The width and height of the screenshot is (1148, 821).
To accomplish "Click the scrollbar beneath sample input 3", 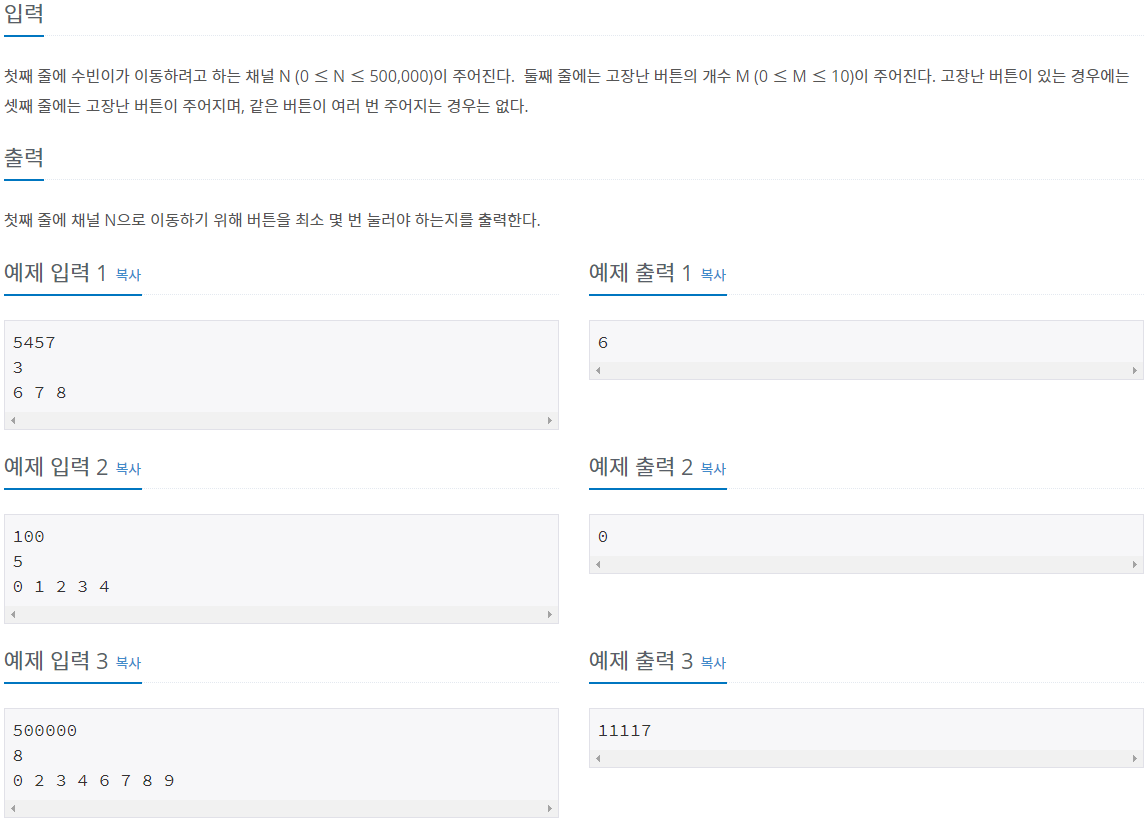I will (280, 809).
